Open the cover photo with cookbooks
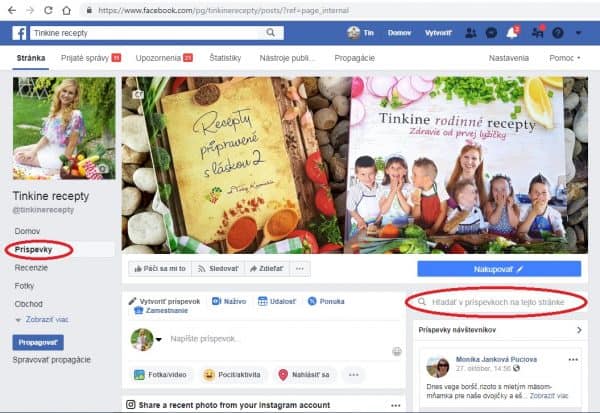Screen dimensions: 600x413 [355, 165]
